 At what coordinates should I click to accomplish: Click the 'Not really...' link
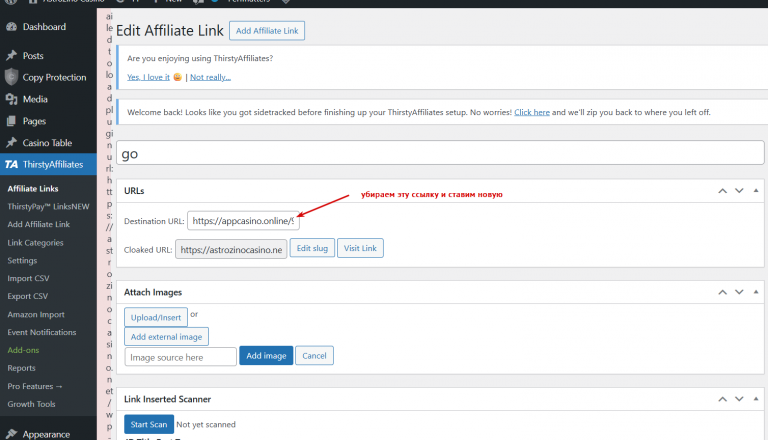(x=210, y=77)
